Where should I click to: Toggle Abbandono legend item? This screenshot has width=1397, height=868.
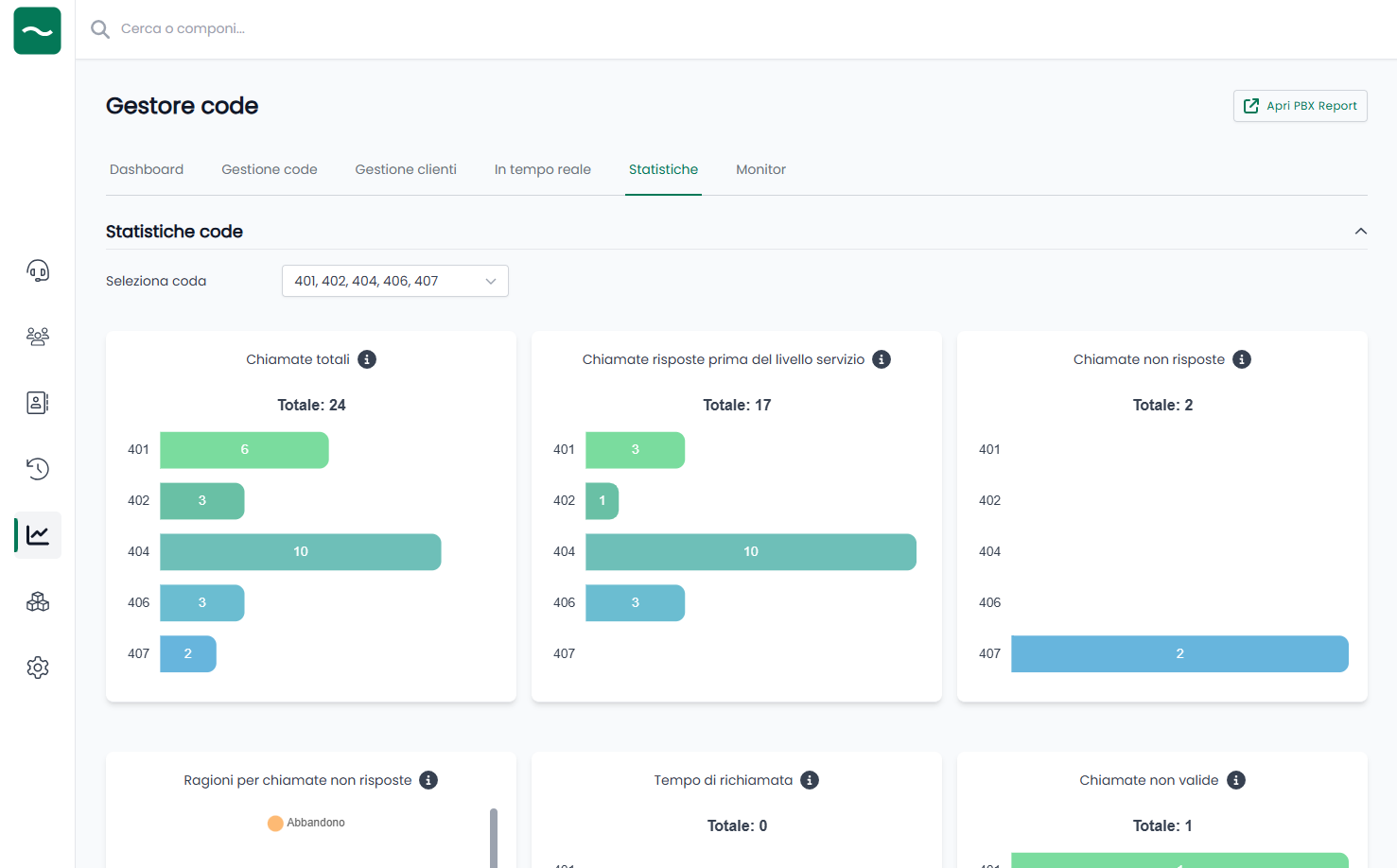click(306, 823)
